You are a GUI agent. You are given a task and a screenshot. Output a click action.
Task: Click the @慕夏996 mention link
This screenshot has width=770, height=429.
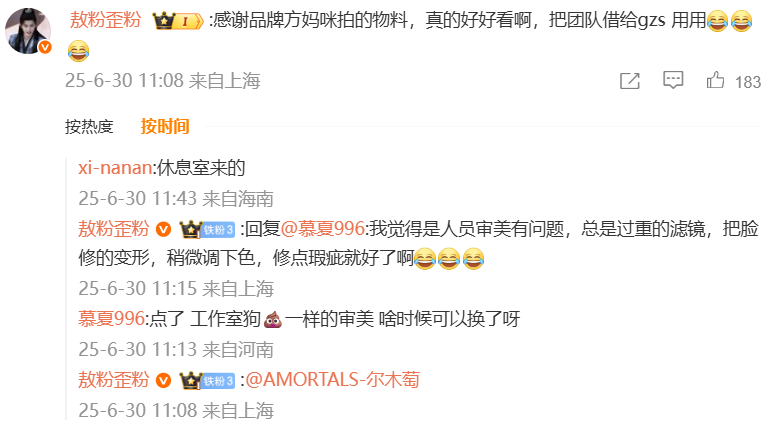pos(323,229)
